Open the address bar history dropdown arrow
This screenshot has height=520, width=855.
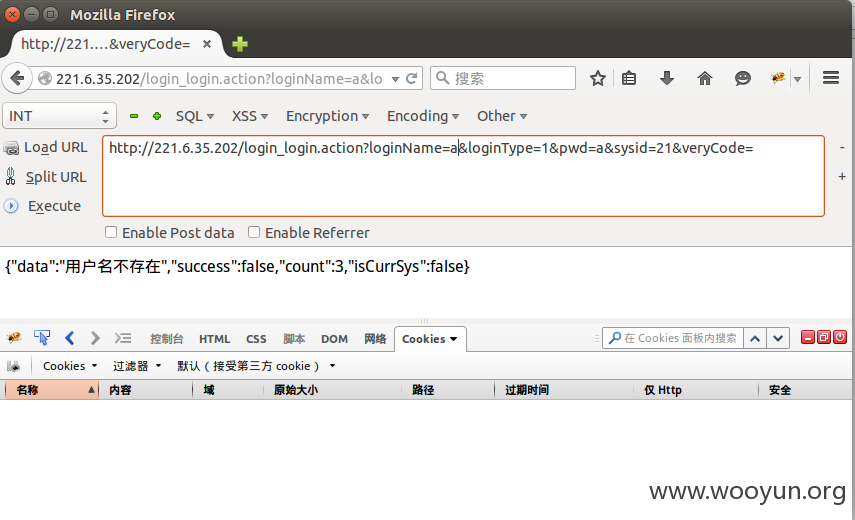pyautogui.click(x=395, y=79)
